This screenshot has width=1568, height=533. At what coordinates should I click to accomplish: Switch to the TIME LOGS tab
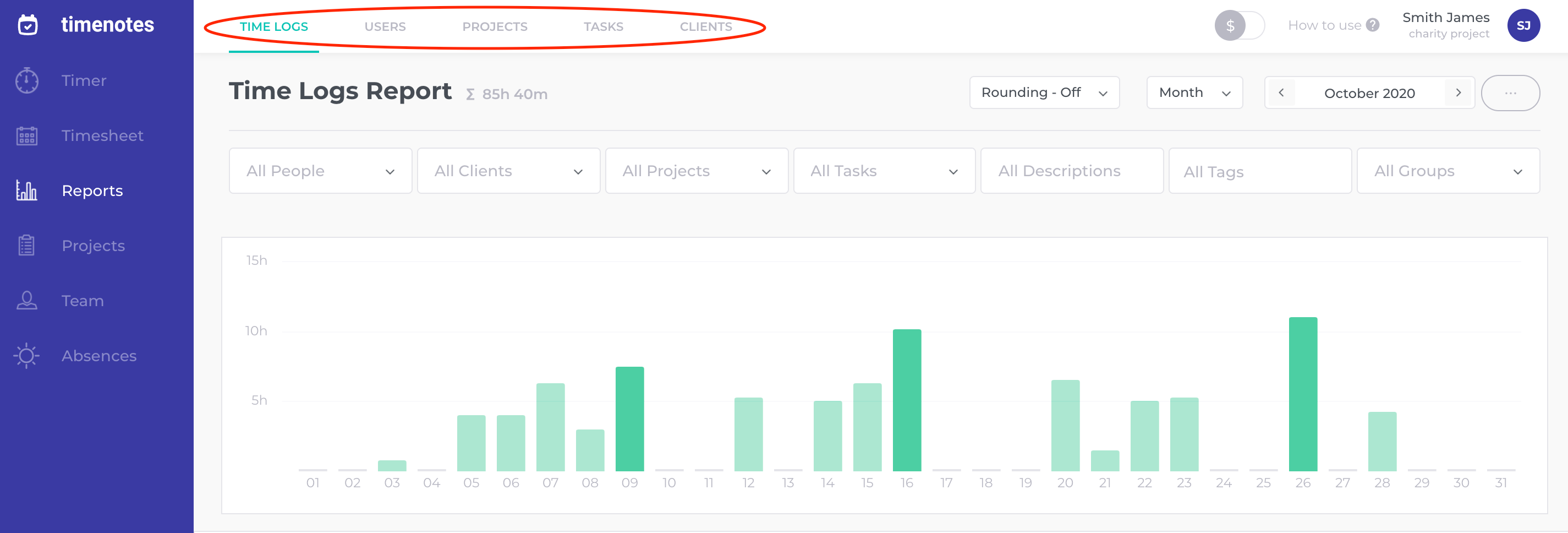[274, 27]
